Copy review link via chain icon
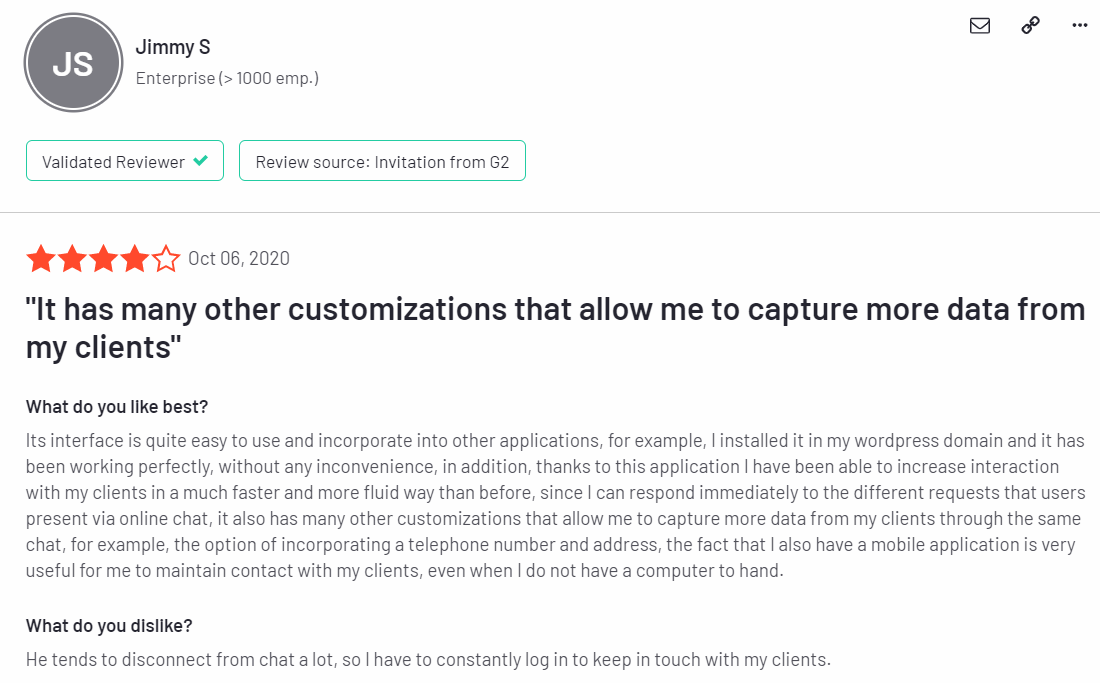This screenshot has height=683, width=1100. [1030, 26]
